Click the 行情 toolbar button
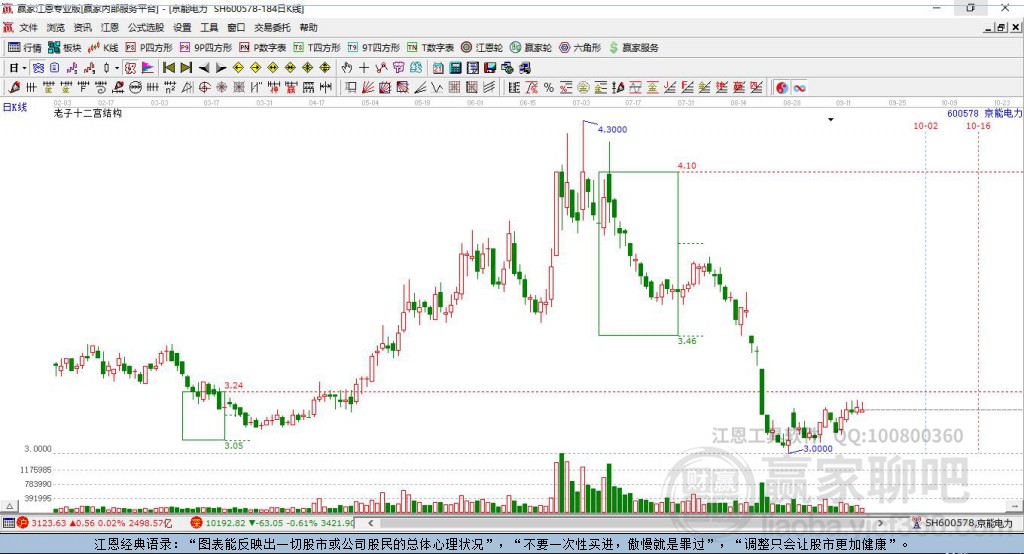1024x554 pixels. point(25,48)
